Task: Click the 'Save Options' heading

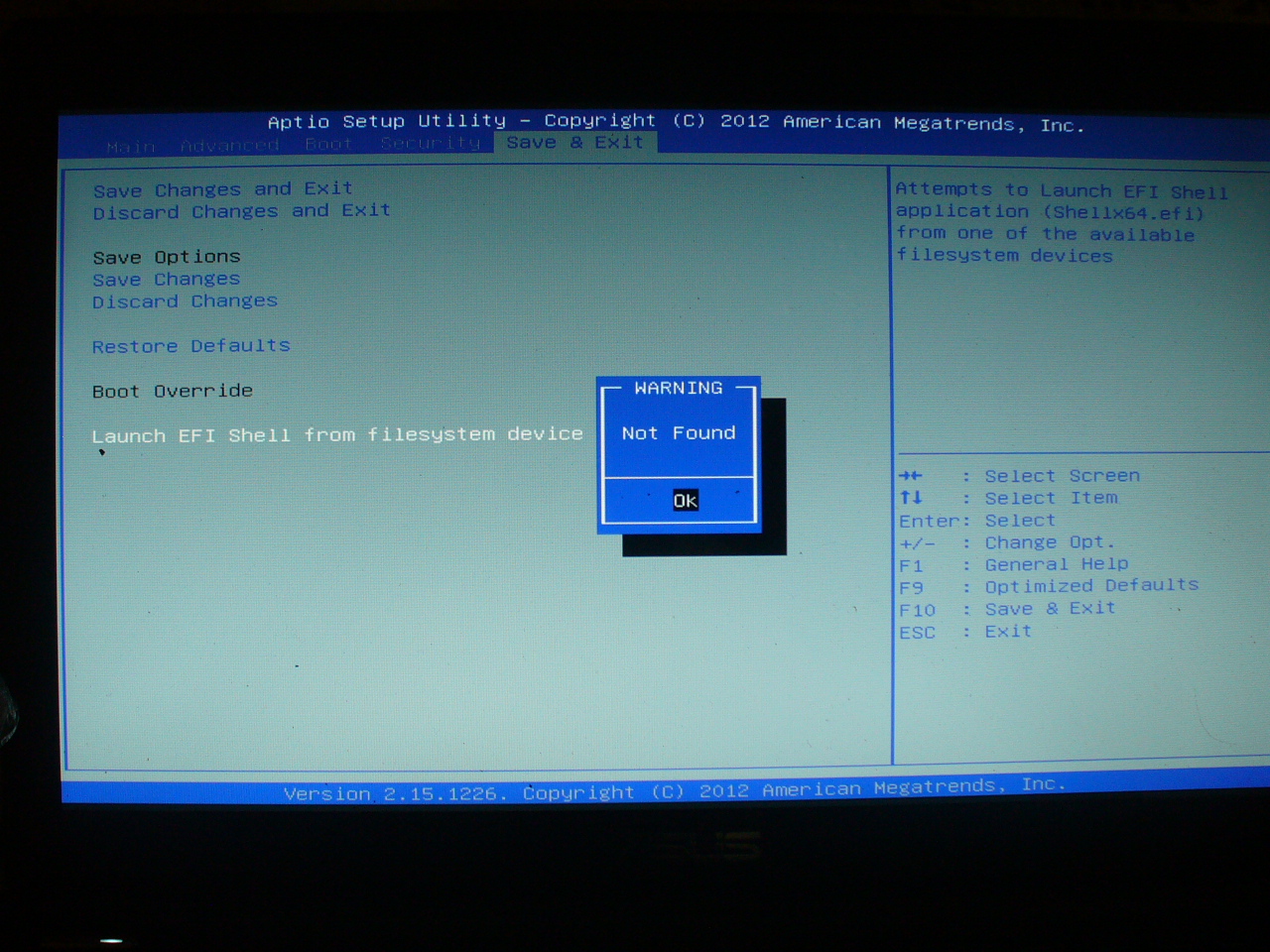Action: coord(167,257)
